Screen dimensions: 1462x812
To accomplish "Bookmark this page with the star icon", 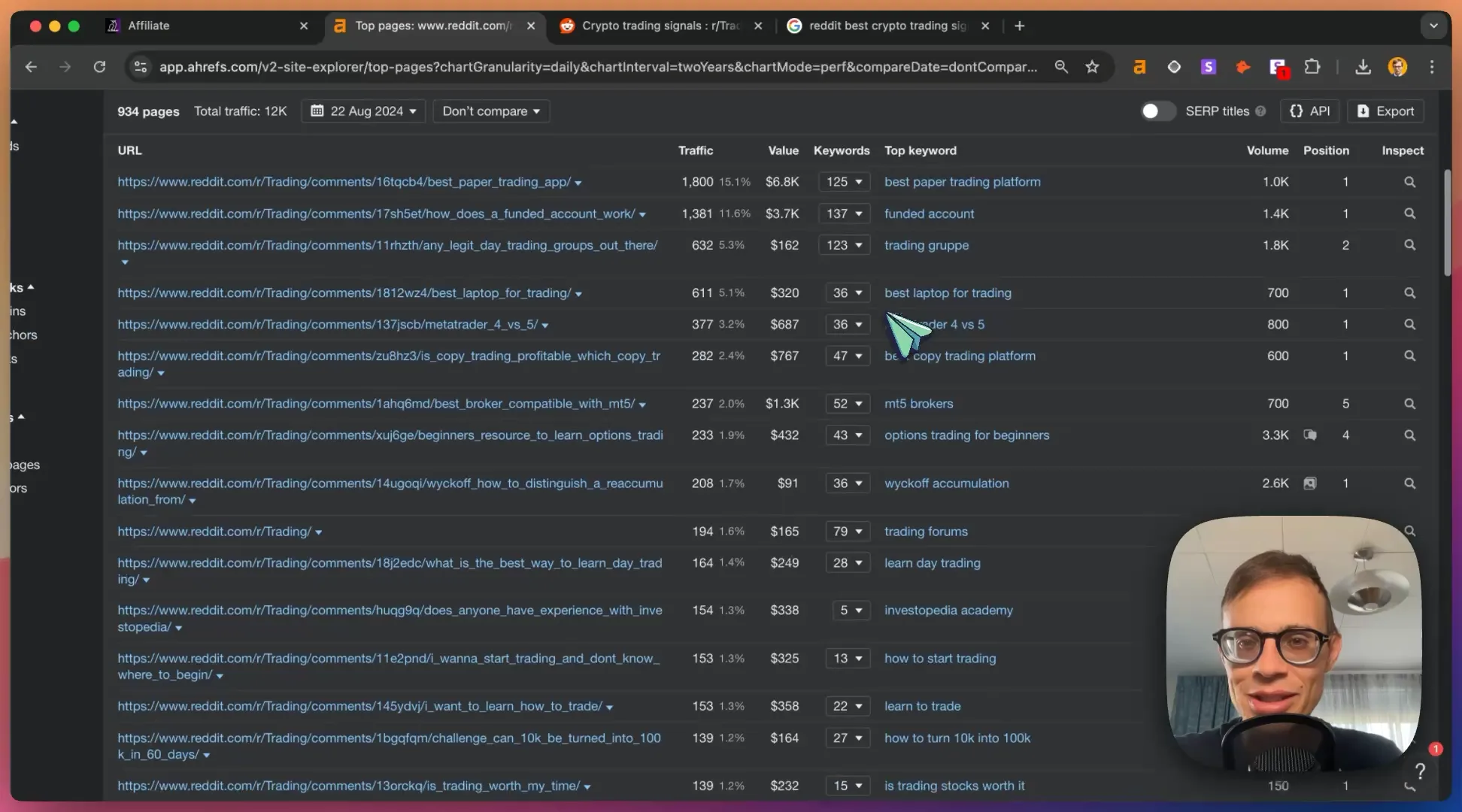I will [x=1092, y=67].
